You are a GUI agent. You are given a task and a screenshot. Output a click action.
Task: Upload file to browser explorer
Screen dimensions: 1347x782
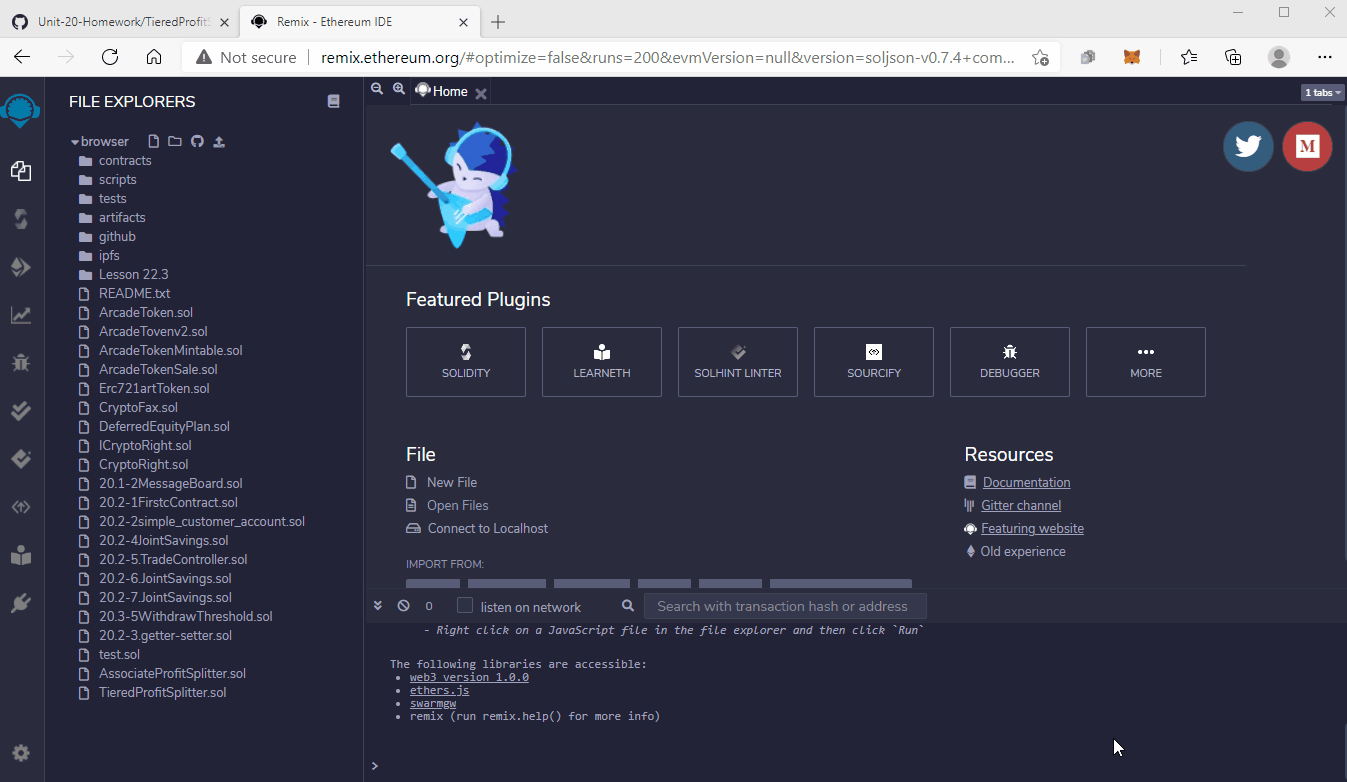pyautogui.click(x=219, y=141)
